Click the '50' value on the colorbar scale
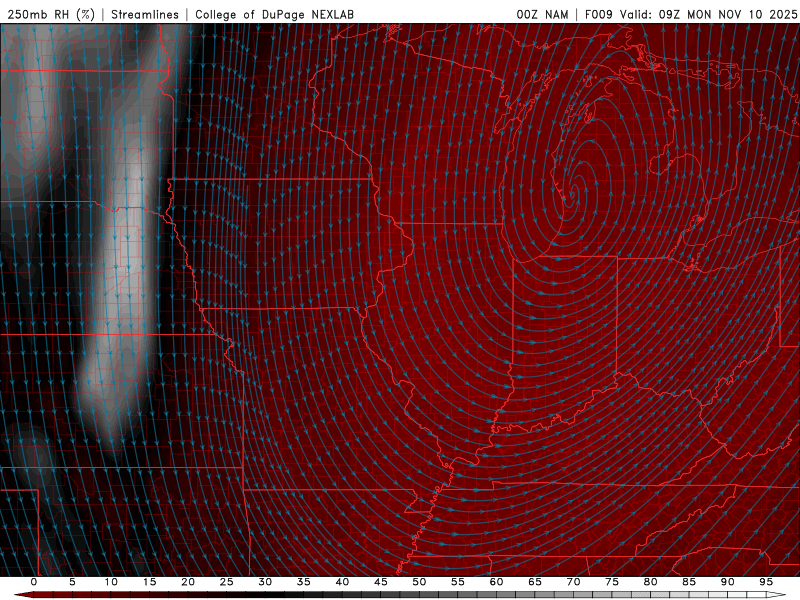Viewport: 800px width, 600px height. pyautogui.click(x=419, y=582)
